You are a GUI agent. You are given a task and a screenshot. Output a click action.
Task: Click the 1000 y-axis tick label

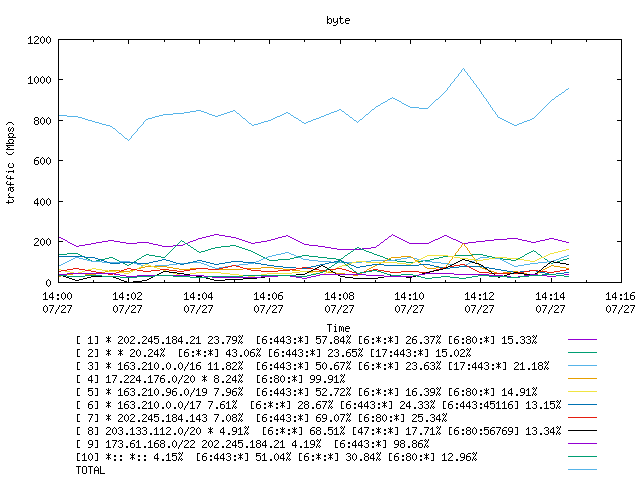click(39, 80)
